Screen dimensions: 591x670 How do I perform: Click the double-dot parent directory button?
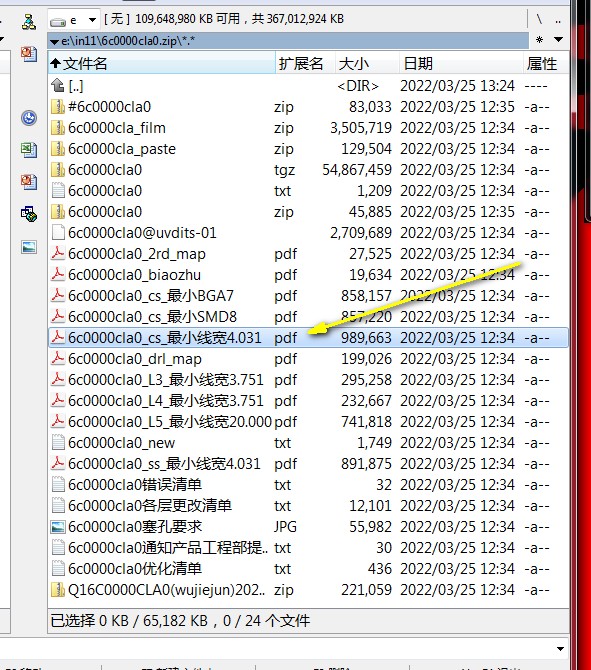558,20
